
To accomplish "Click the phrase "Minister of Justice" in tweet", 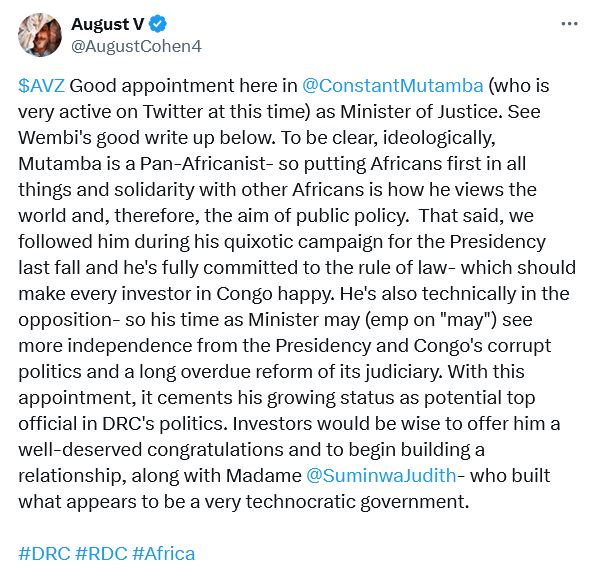I will click(421, 112).
